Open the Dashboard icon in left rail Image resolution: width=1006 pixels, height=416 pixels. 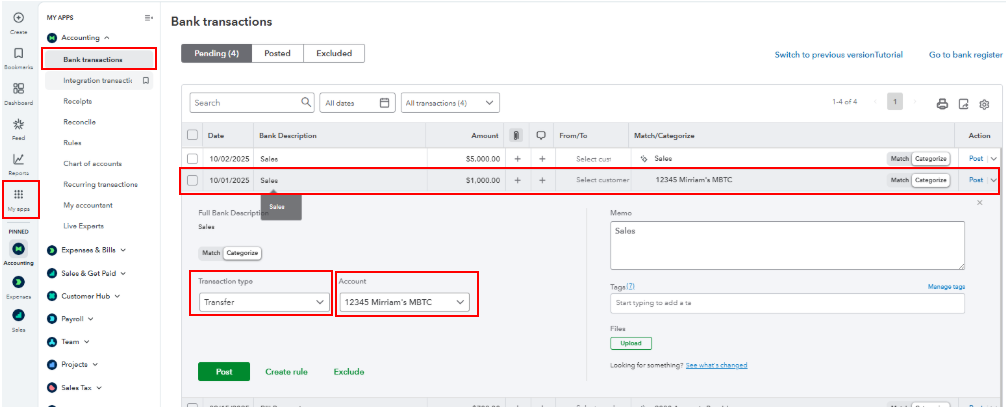point(18,89)
